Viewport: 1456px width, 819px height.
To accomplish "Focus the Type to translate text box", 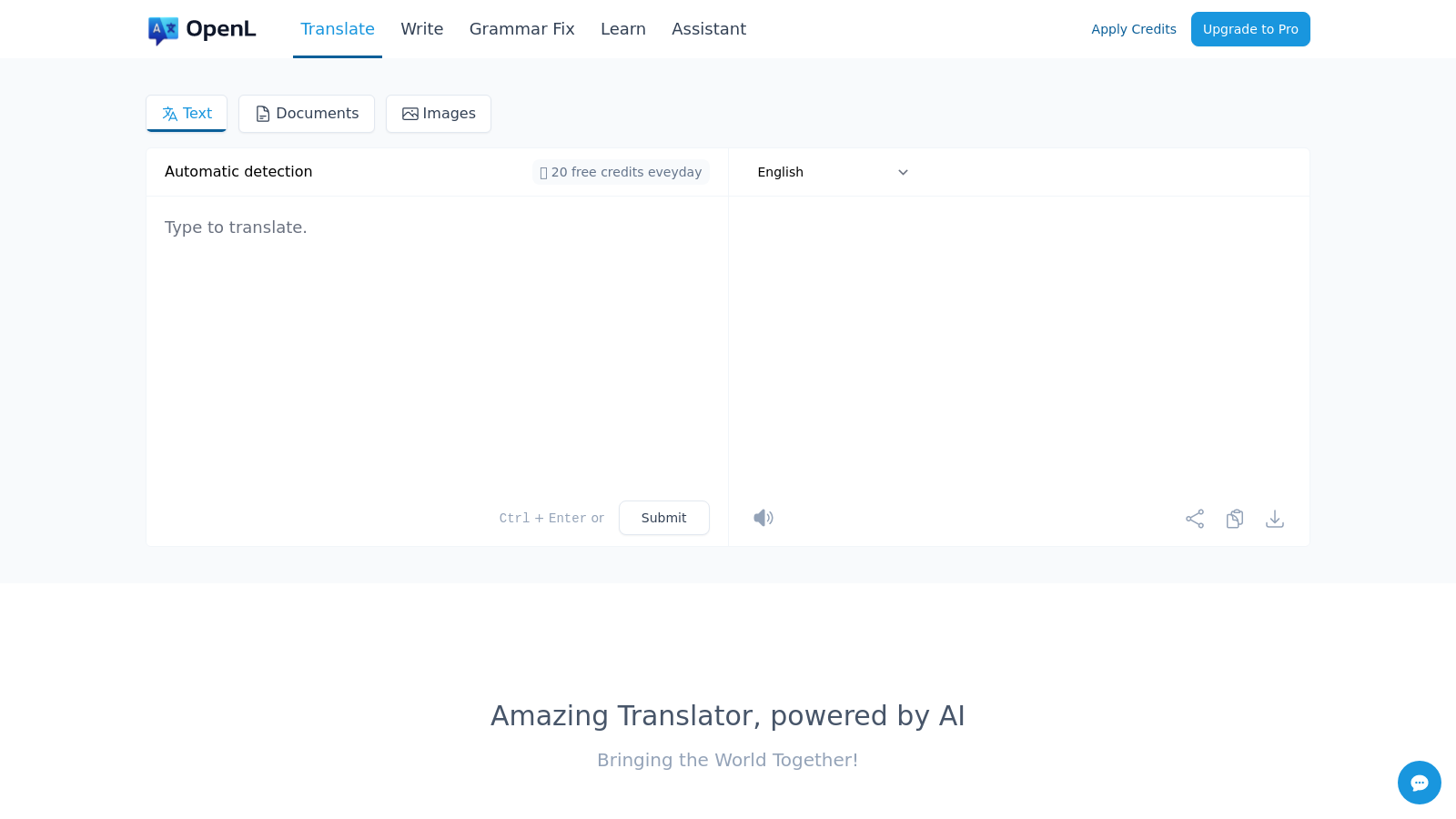I will tap(437, 346).
